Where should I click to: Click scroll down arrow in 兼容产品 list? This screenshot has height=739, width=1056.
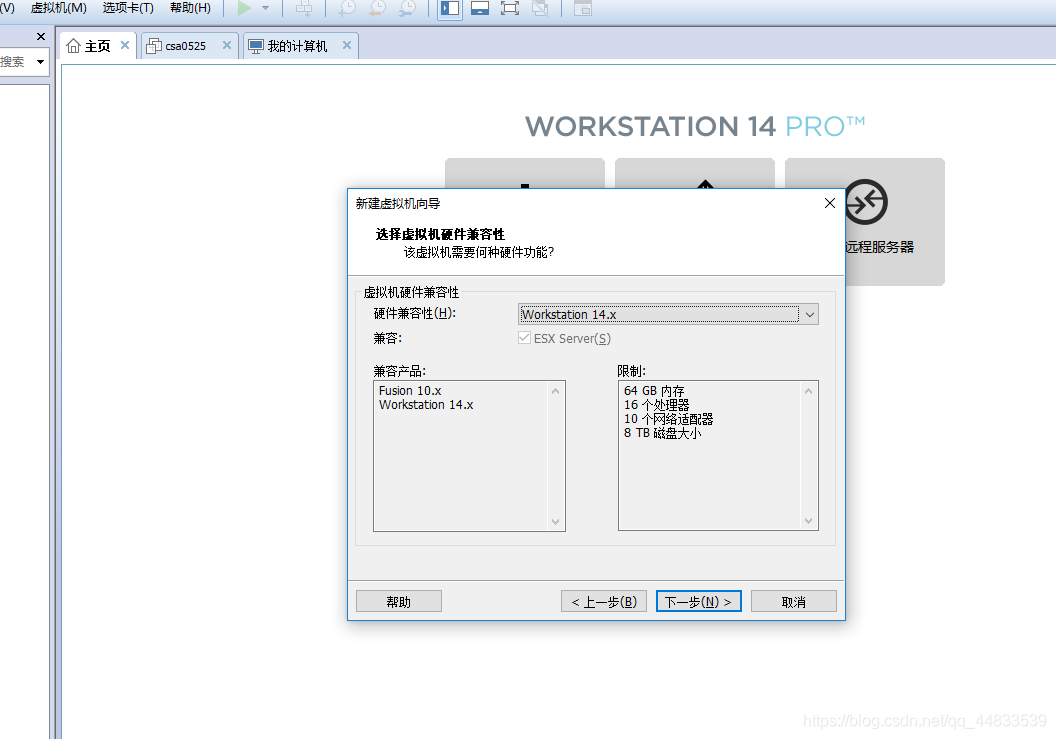(x=556, y=521)
